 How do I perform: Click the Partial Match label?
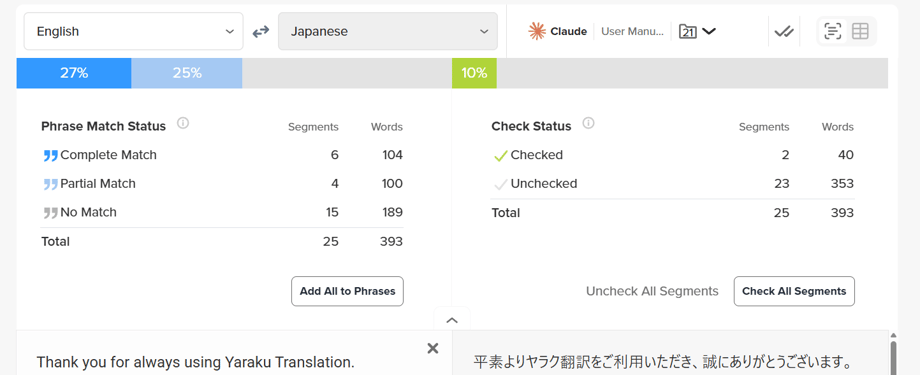98,184
